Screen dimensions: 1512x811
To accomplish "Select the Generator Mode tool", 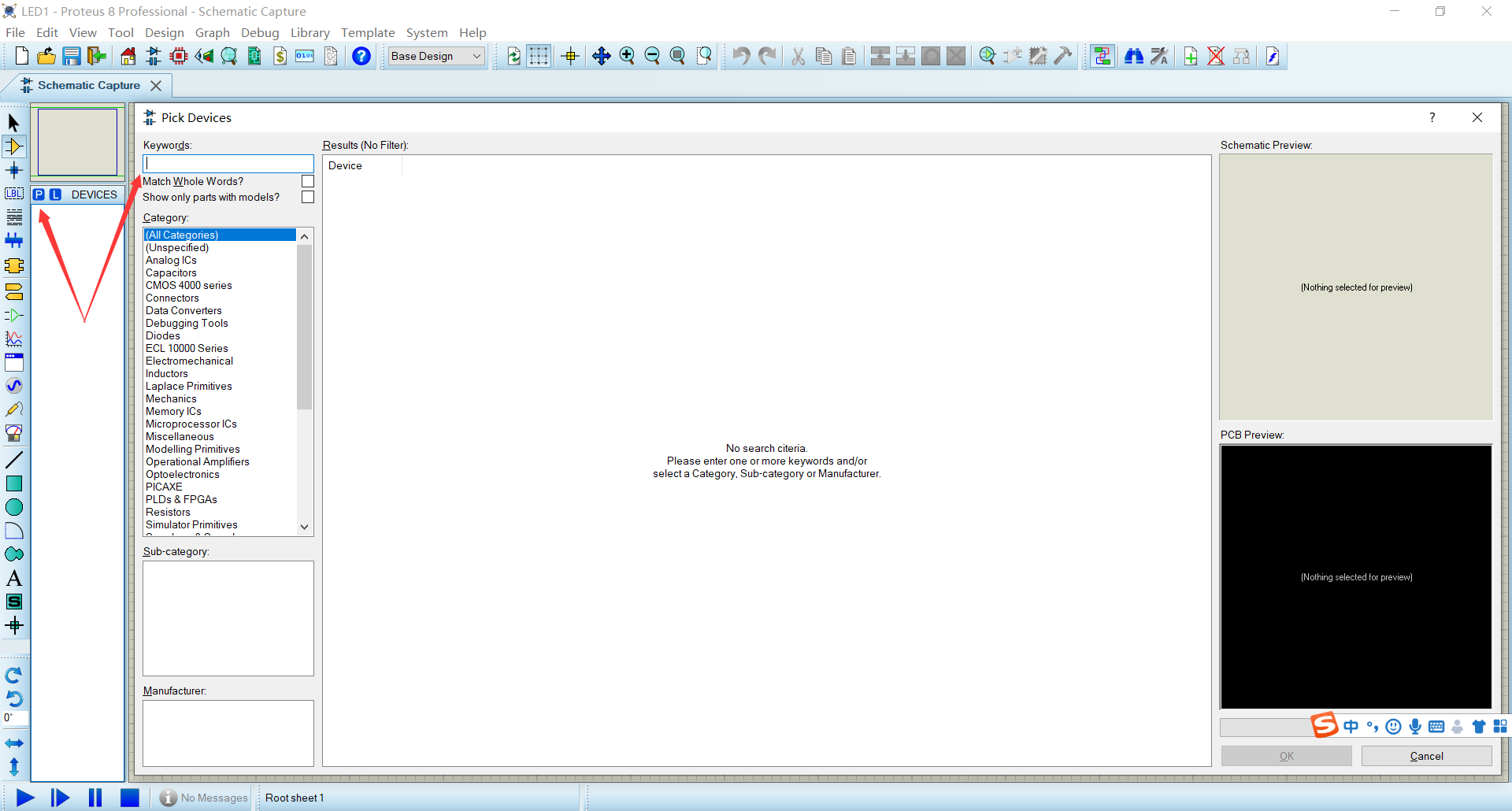I will pyautogui.click(x=13, y=386).
